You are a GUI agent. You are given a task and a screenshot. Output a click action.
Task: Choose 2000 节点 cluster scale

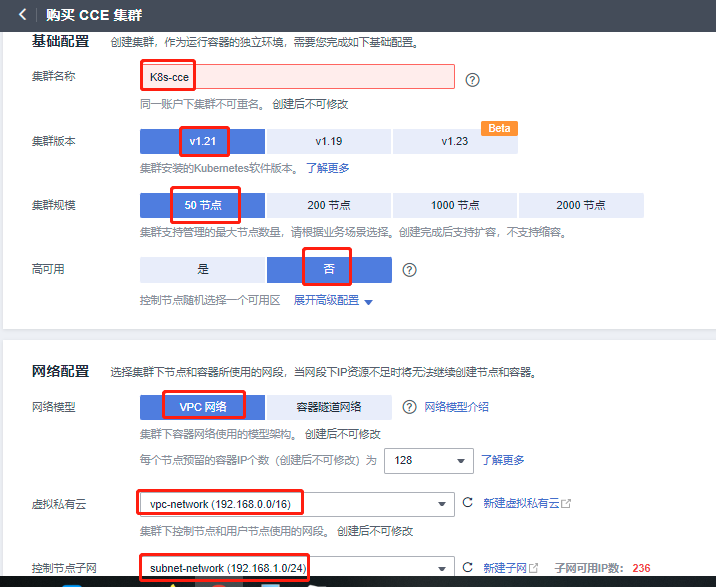point(581,205)
